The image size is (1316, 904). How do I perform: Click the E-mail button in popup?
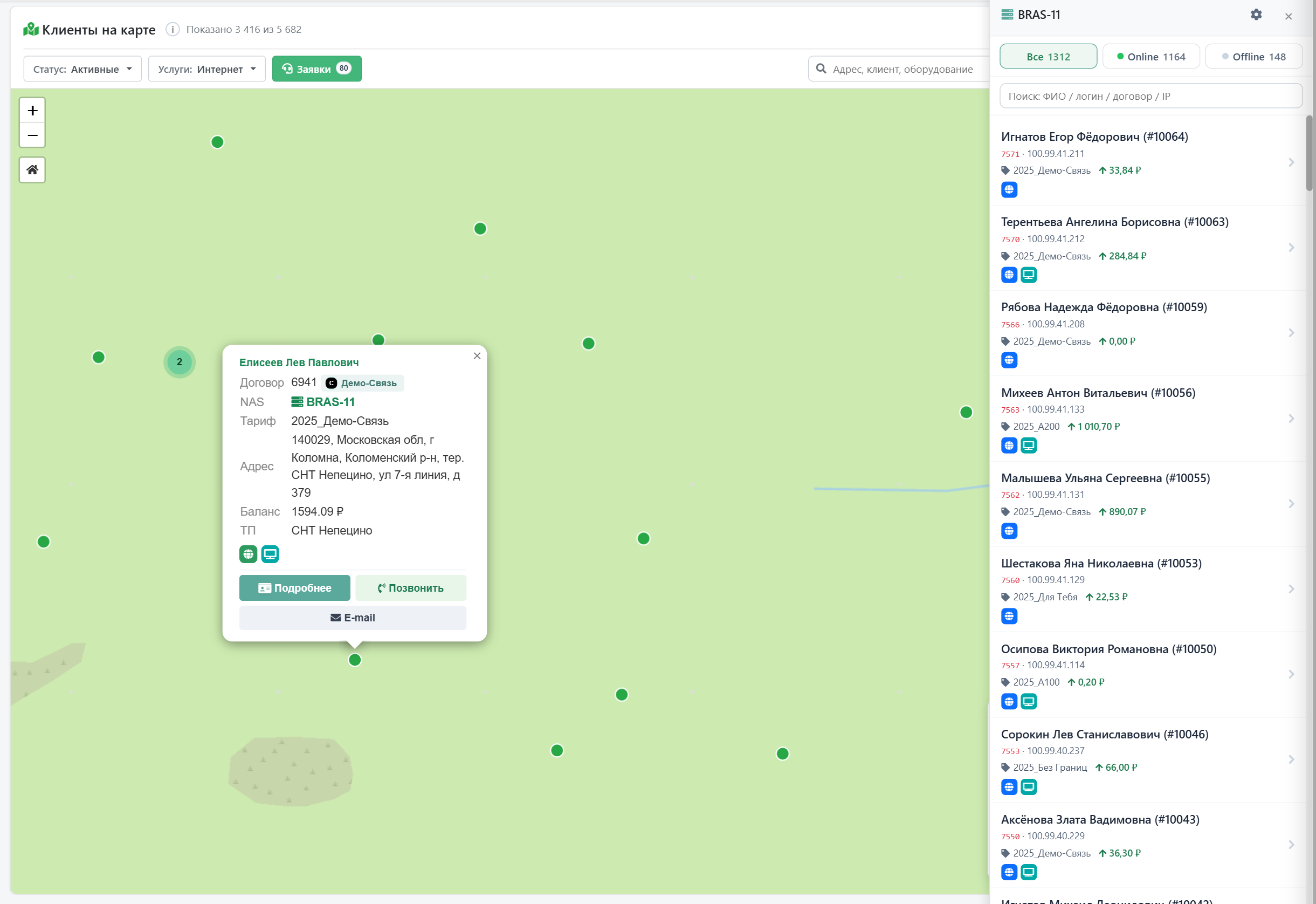pos(353,618)
